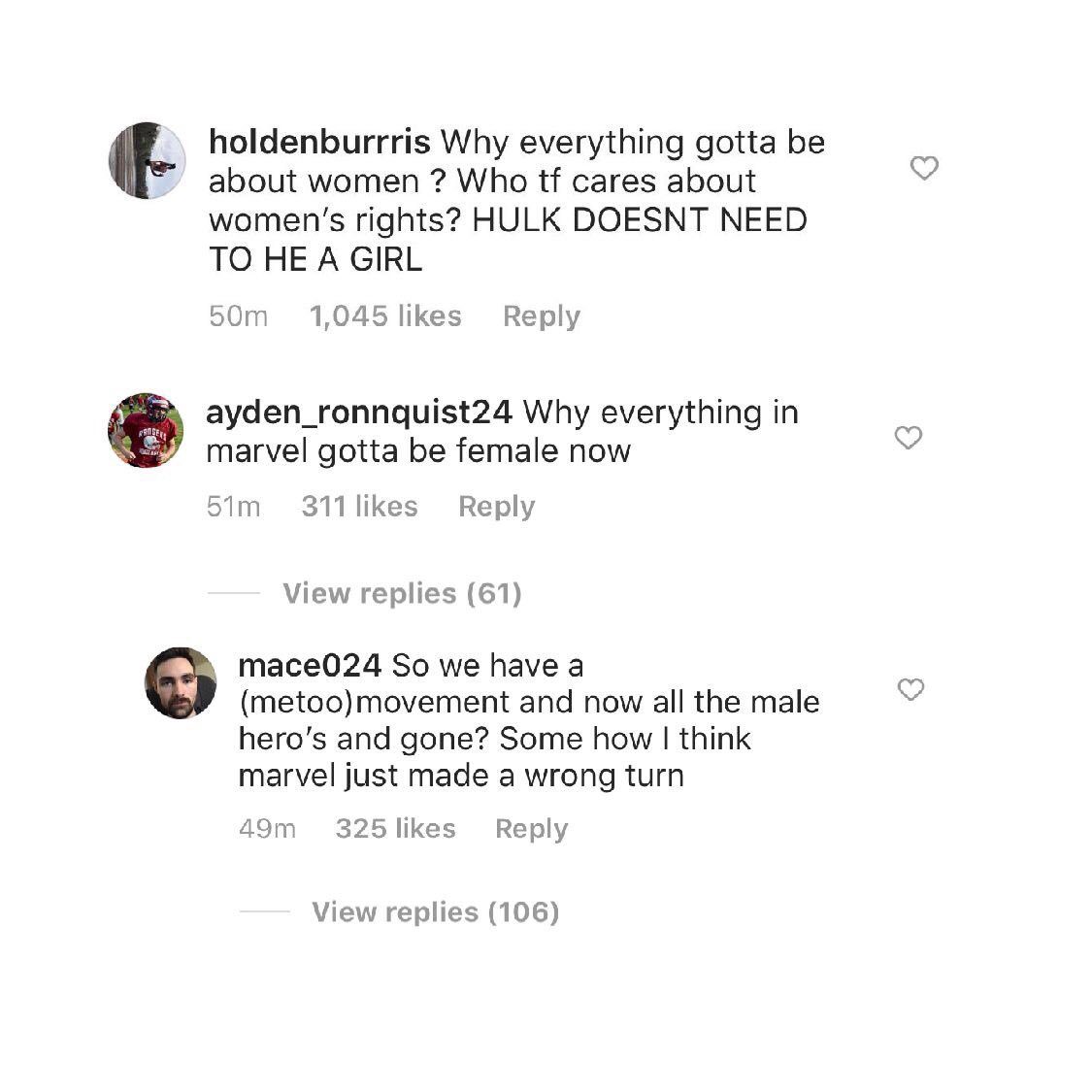View the 1,045 likes list
This screenshot has width=1092, height=1092.
pos(384,316)
